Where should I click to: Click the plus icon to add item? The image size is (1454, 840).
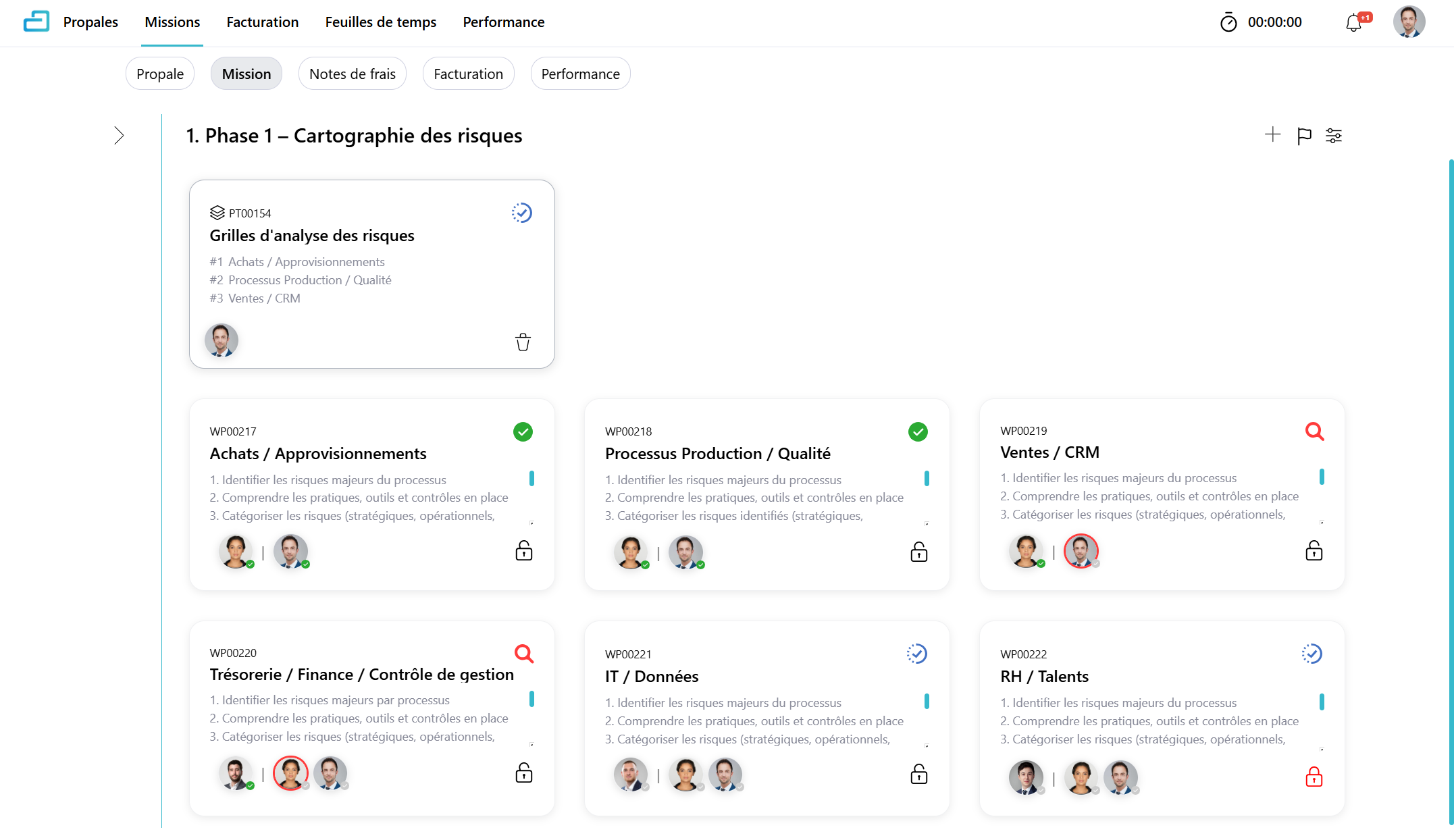1272,135
